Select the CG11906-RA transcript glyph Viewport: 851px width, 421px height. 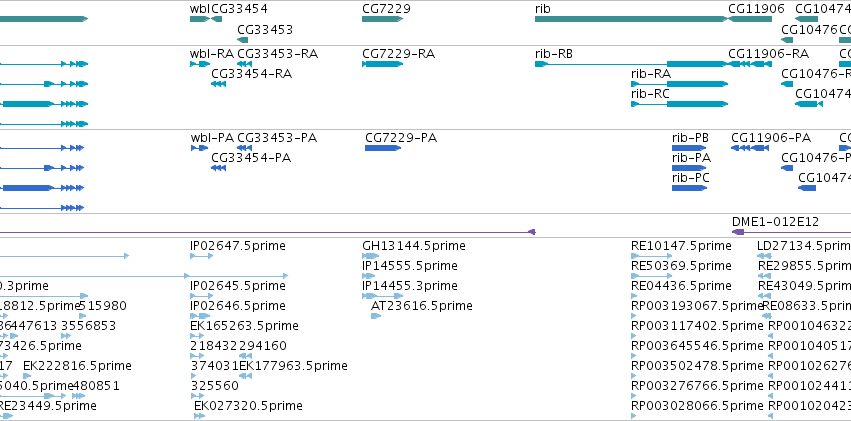tap(750, 64)
